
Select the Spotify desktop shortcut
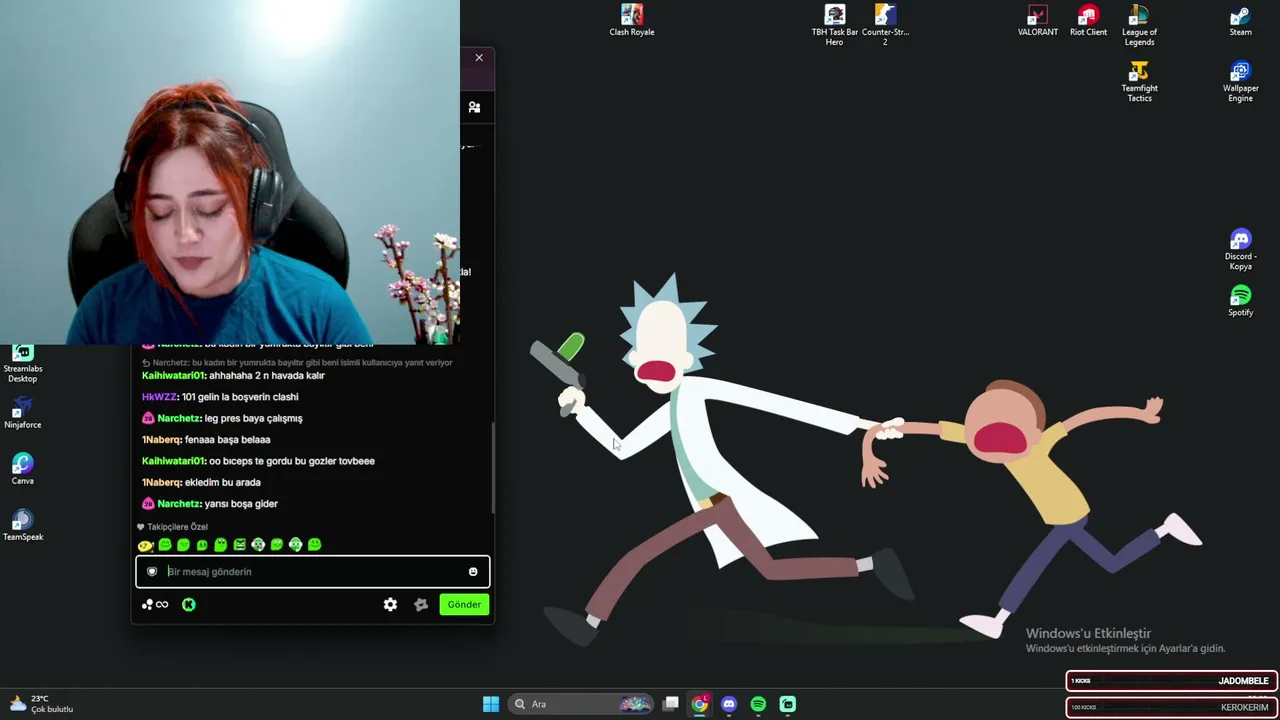coord(1240,301)
